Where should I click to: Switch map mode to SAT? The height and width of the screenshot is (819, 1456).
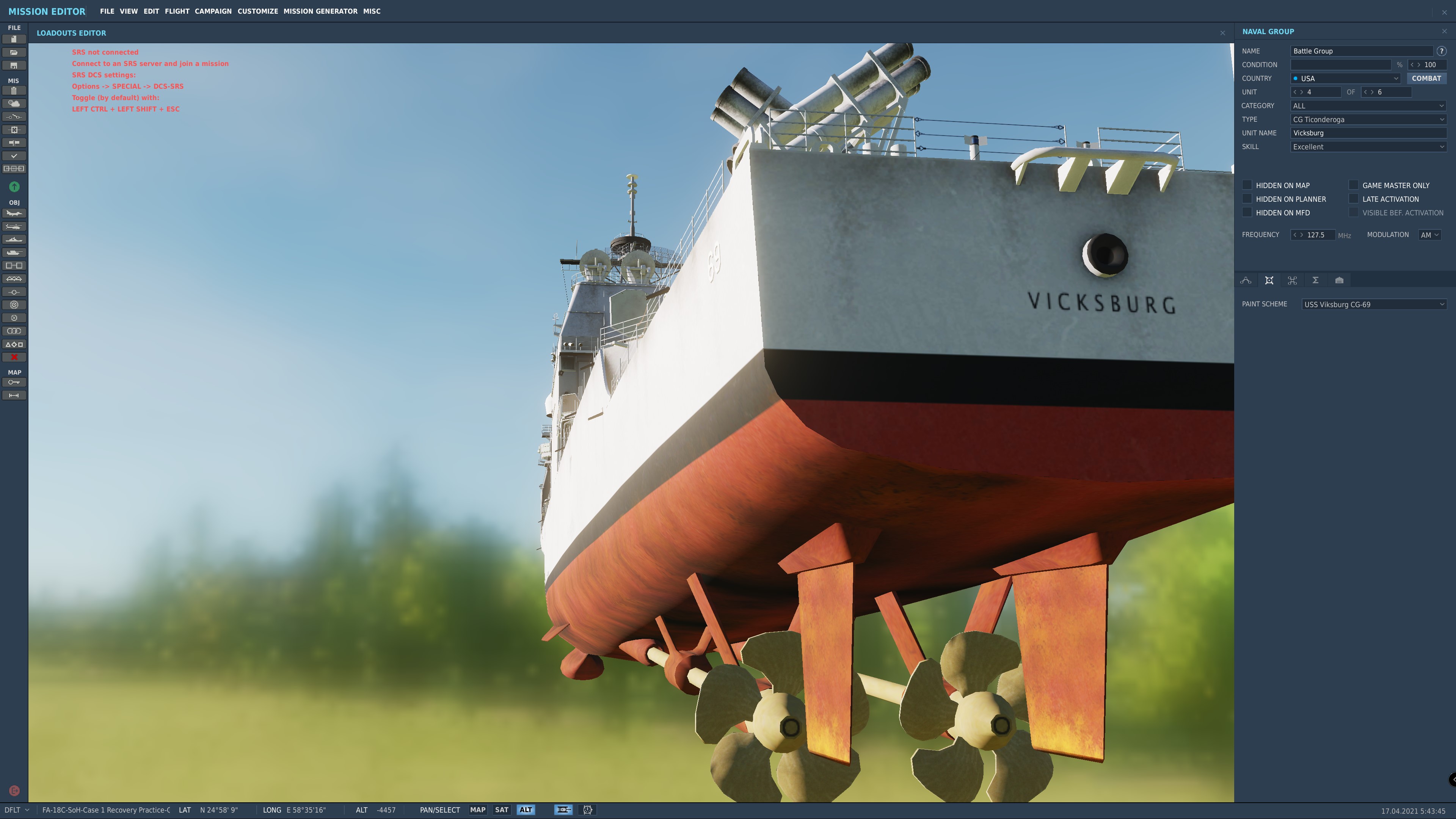[501, 810]
